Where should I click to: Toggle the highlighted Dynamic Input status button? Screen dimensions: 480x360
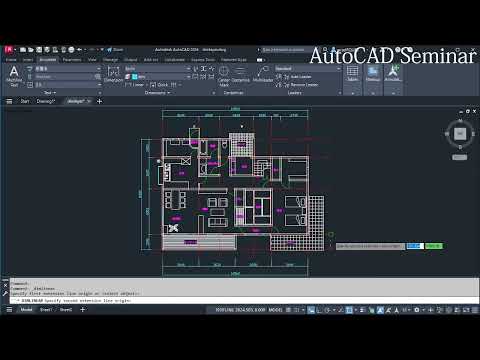point(311,310)
